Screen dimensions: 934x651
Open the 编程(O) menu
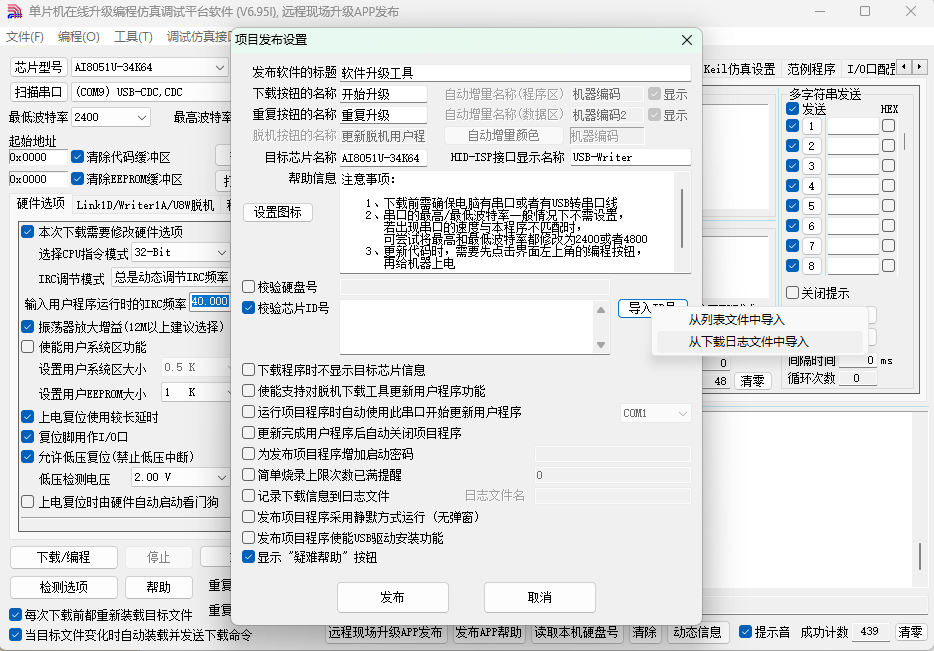79,37
